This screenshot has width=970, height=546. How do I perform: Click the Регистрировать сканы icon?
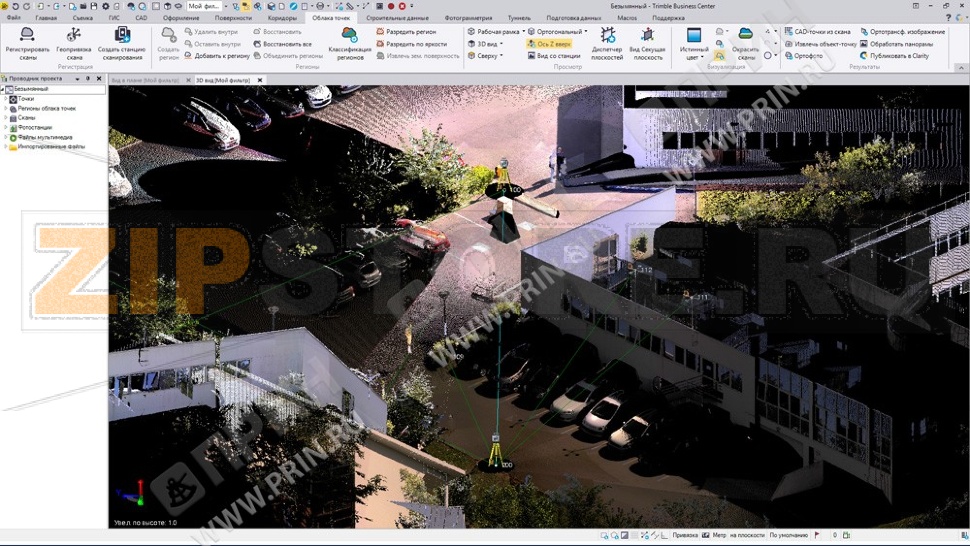[x=27, y=34]
